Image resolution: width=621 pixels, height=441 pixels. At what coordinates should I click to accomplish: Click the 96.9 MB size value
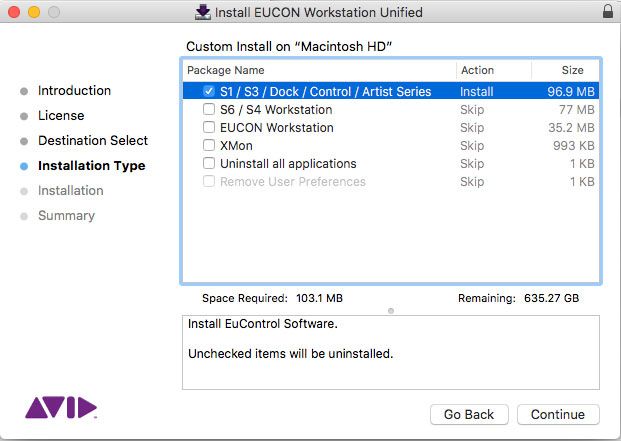click(571, 91)
